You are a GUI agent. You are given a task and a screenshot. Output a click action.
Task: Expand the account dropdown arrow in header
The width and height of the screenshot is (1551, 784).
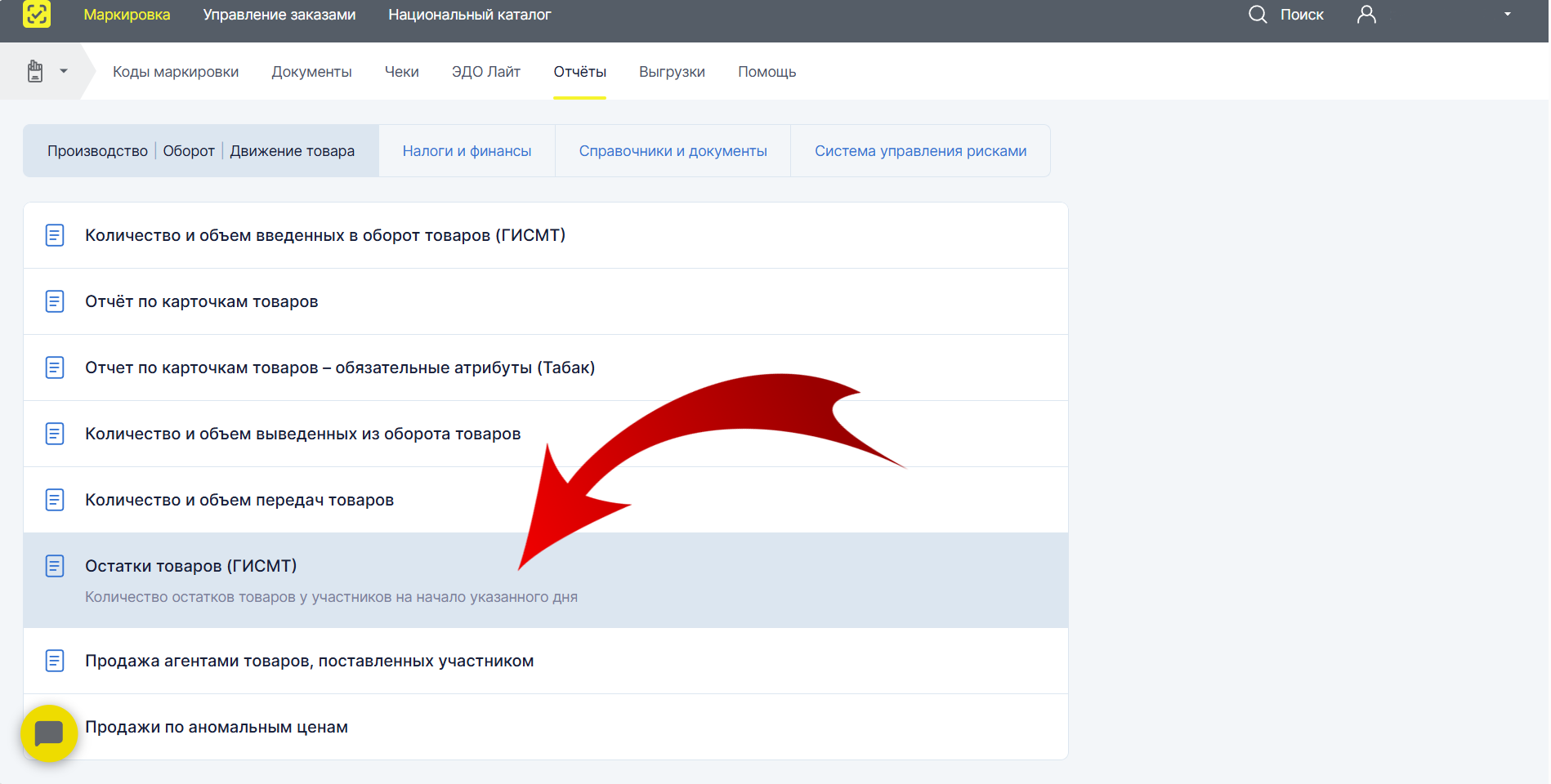[1508, 14]
